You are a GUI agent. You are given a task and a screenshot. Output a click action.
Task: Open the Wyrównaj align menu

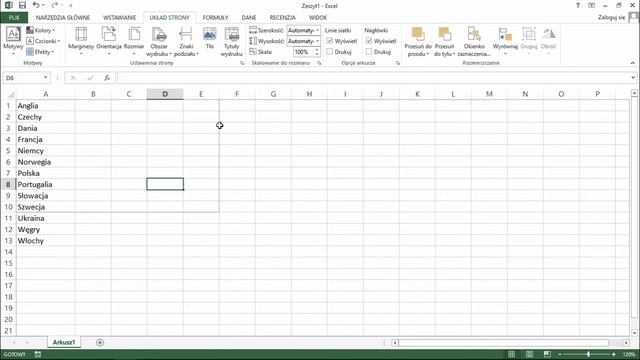click(x=505, y=42)
